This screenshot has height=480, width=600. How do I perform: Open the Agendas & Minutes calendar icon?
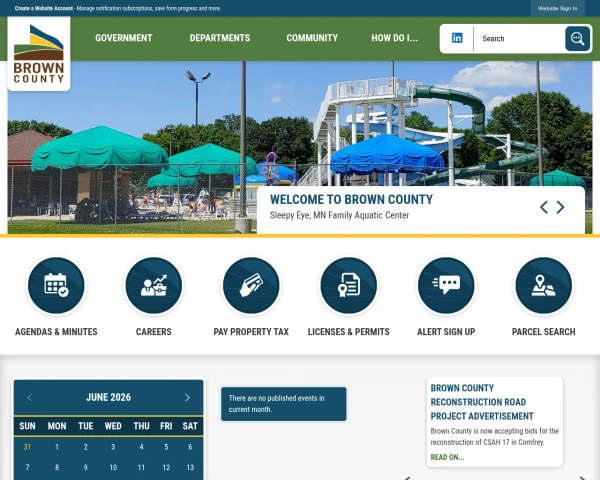click(56, 286)
